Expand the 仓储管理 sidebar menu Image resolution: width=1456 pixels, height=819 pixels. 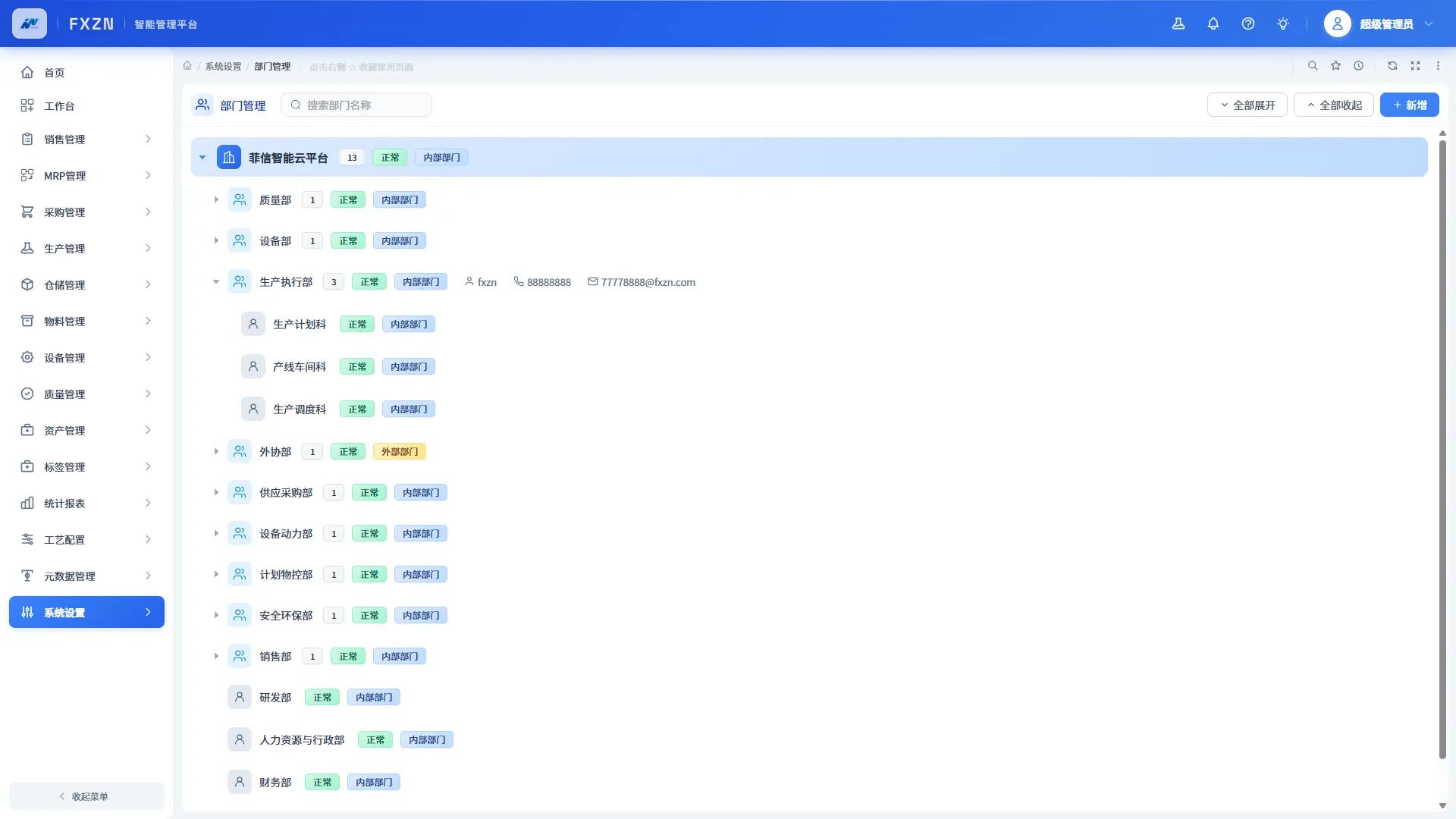click(x=86, y=284)
